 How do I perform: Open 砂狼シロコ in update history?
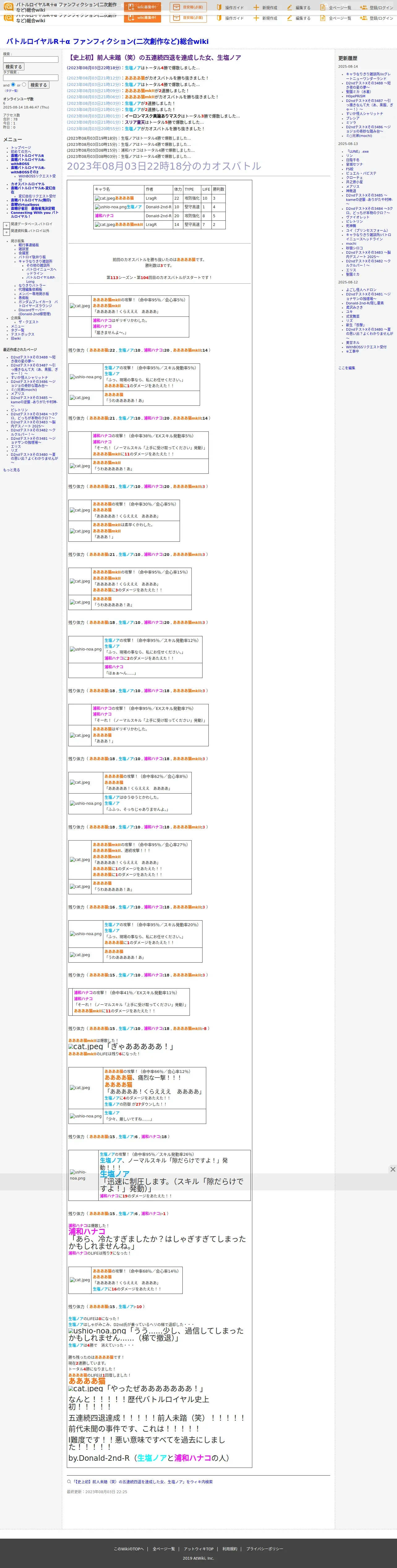(x=354, y=248)
